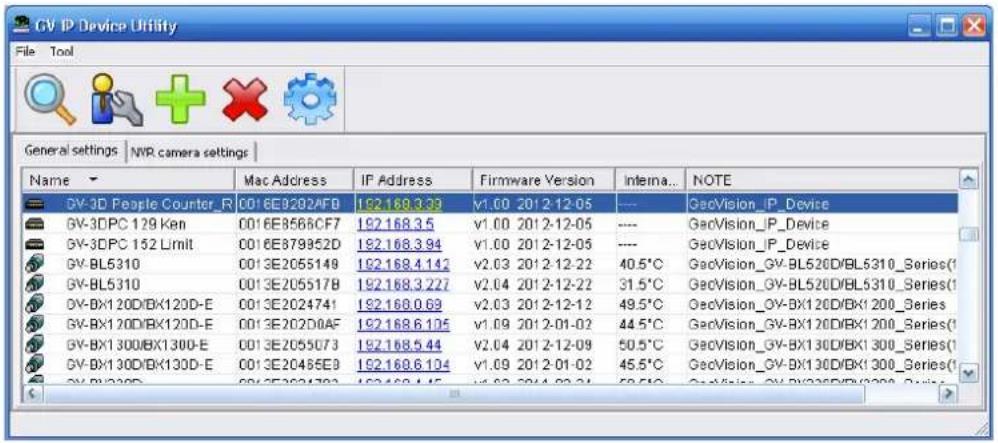The width and height of the screenshot is (998, 443).
Task: Click the horizontal scrollbar right arrow
Action: 949,394
